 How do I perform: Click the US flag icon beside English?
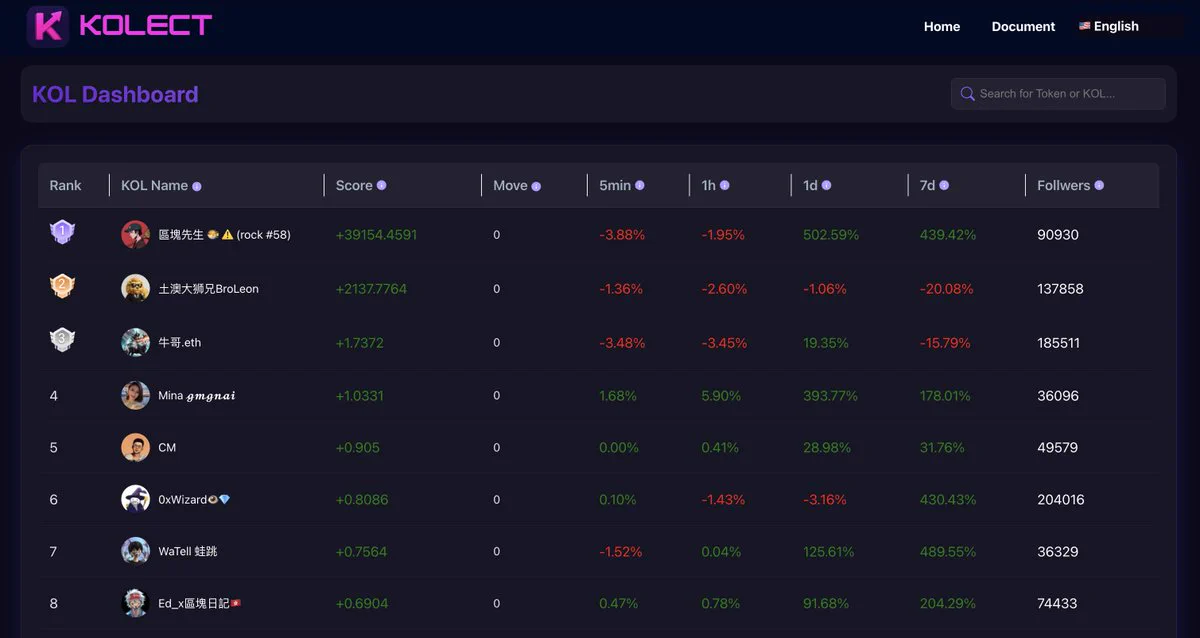point(1084,27)
